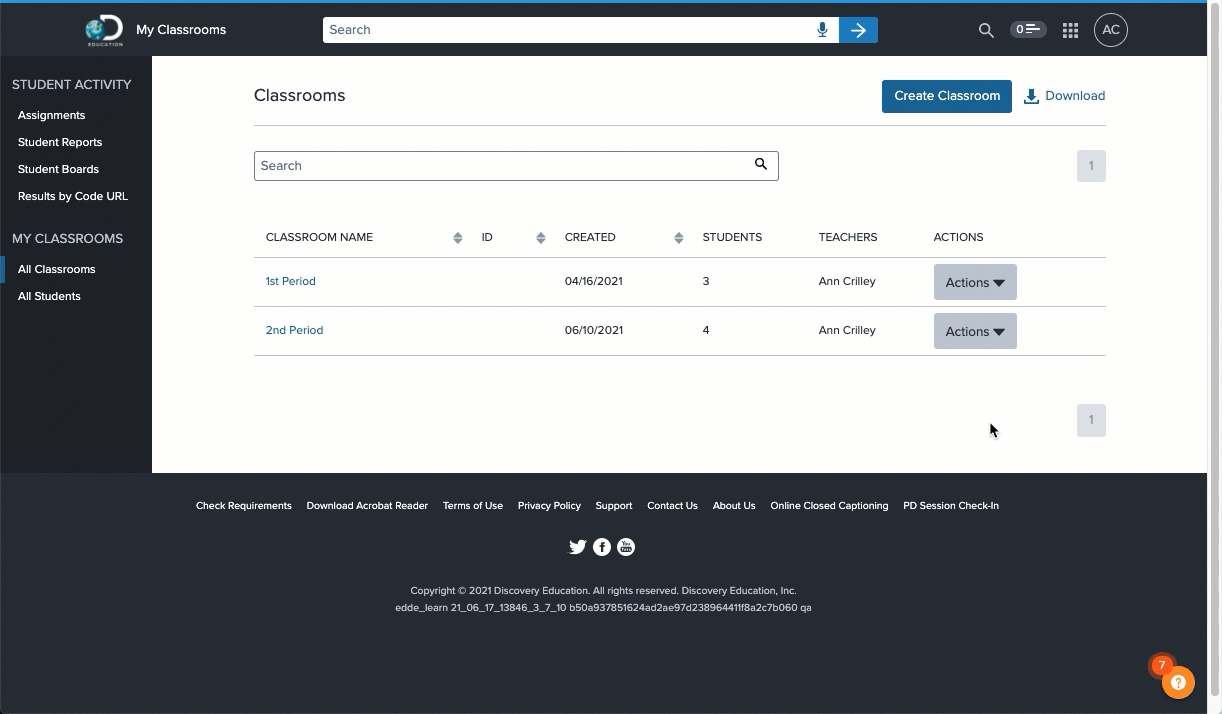
Task: Open the 2nd Period classroom link
Action: click(294, 330)
